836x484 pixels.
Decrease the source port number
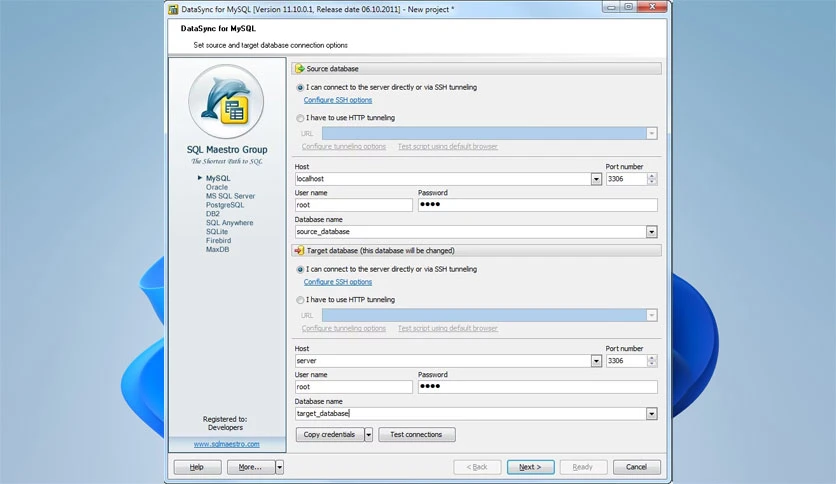652,182
